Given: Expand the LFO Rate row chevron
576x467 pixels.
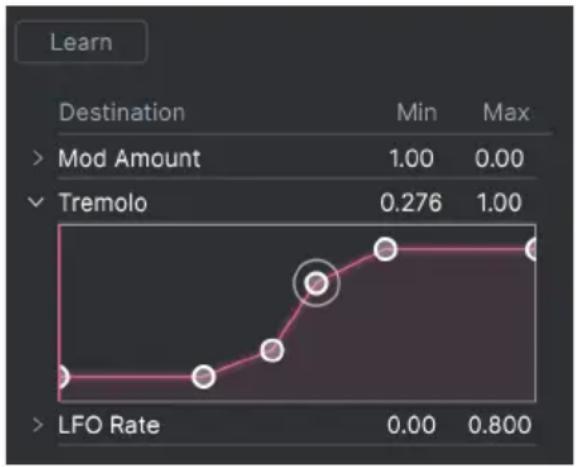Looking at the screenshot, I should coord(37,425).
